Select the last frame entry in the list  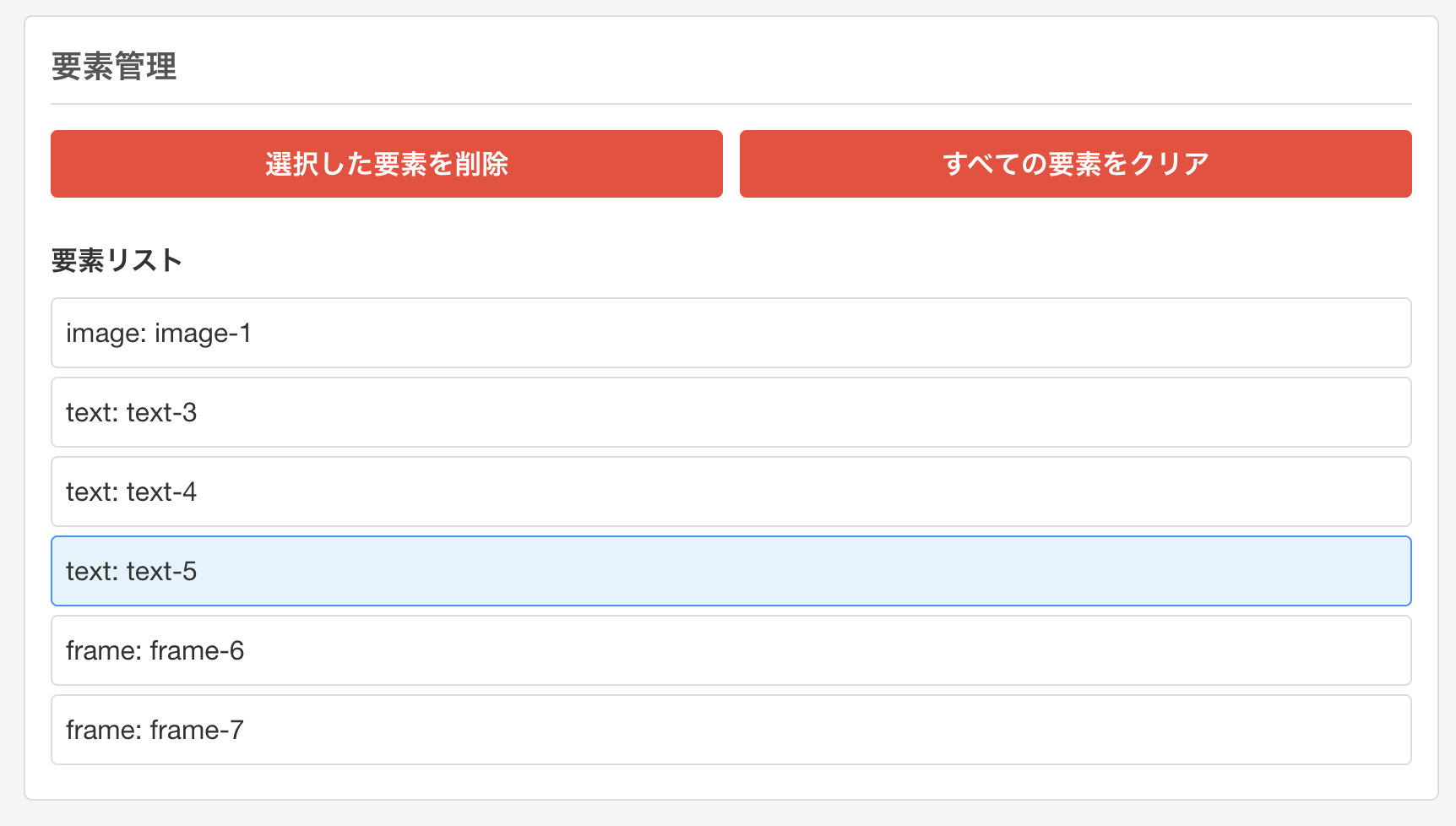[731, 730]
